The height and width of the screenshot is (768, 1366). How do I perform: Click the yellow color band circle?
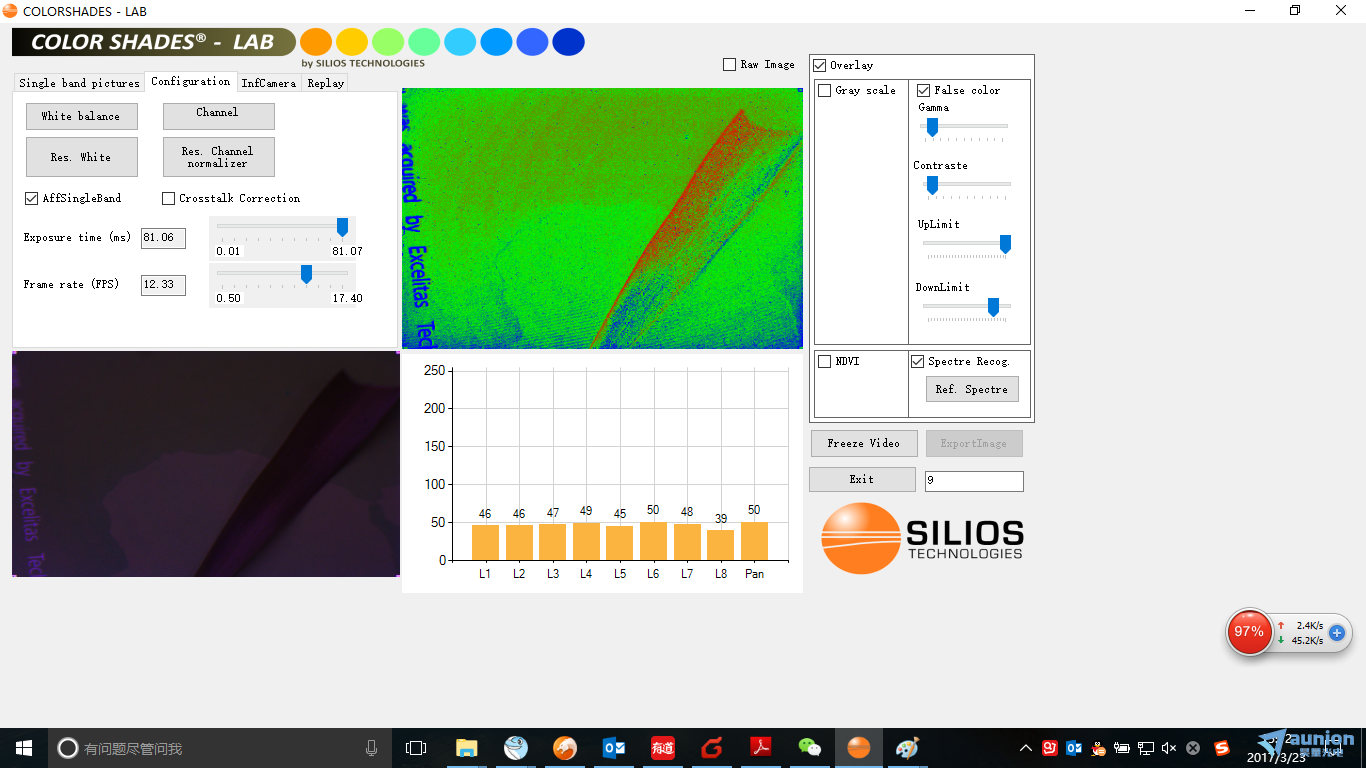click(x=352, y=42)
